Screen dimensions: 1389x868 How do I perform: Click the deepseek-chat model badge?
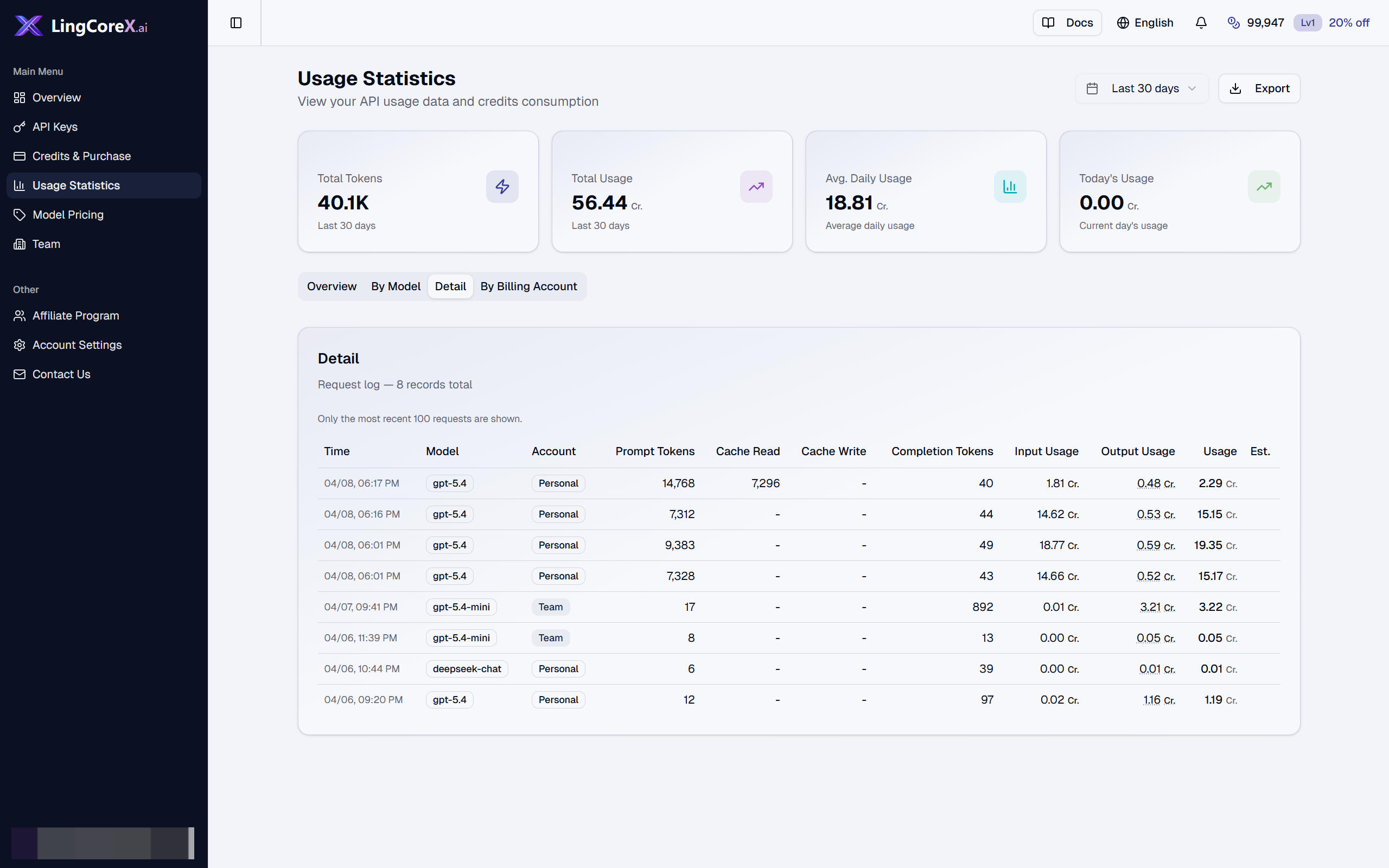[467, 669]
